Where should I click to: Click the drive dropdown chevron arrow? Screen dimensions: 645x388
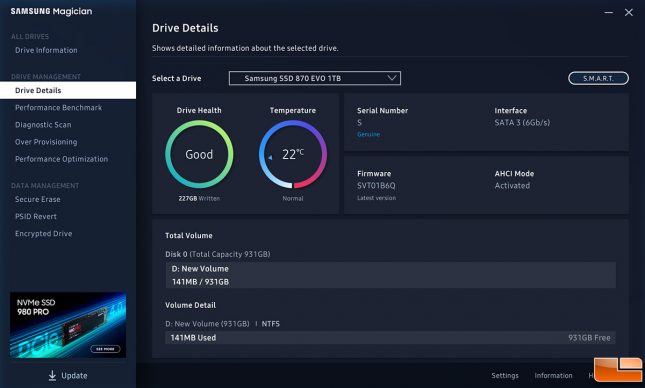tap(392, 78)
